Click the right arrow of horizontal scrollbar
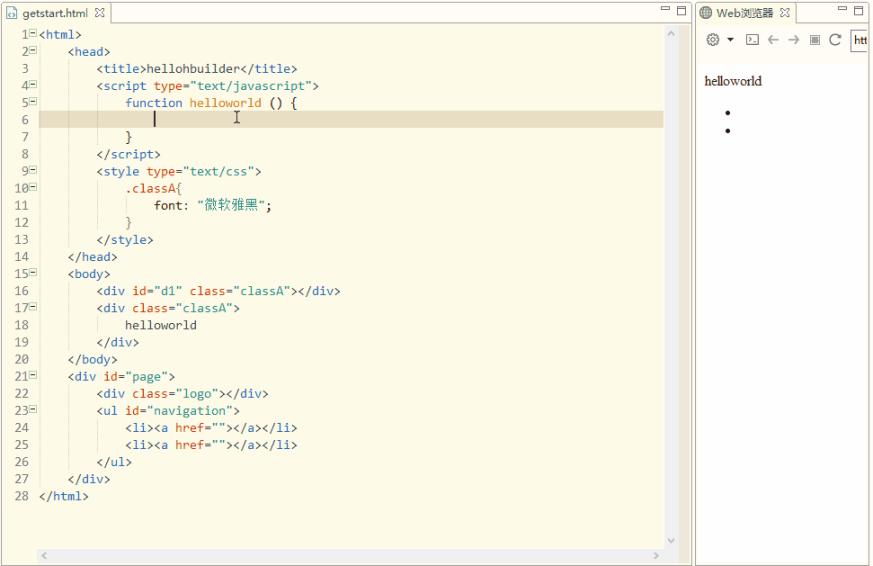The image size is (873, 566). click(x=656, y=555)
